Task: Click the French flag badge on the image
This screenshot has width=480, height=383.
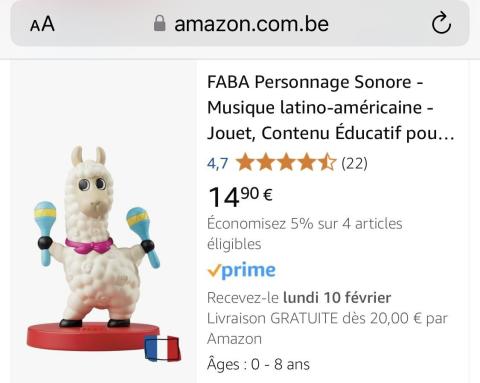Action: tap(162, 348)
